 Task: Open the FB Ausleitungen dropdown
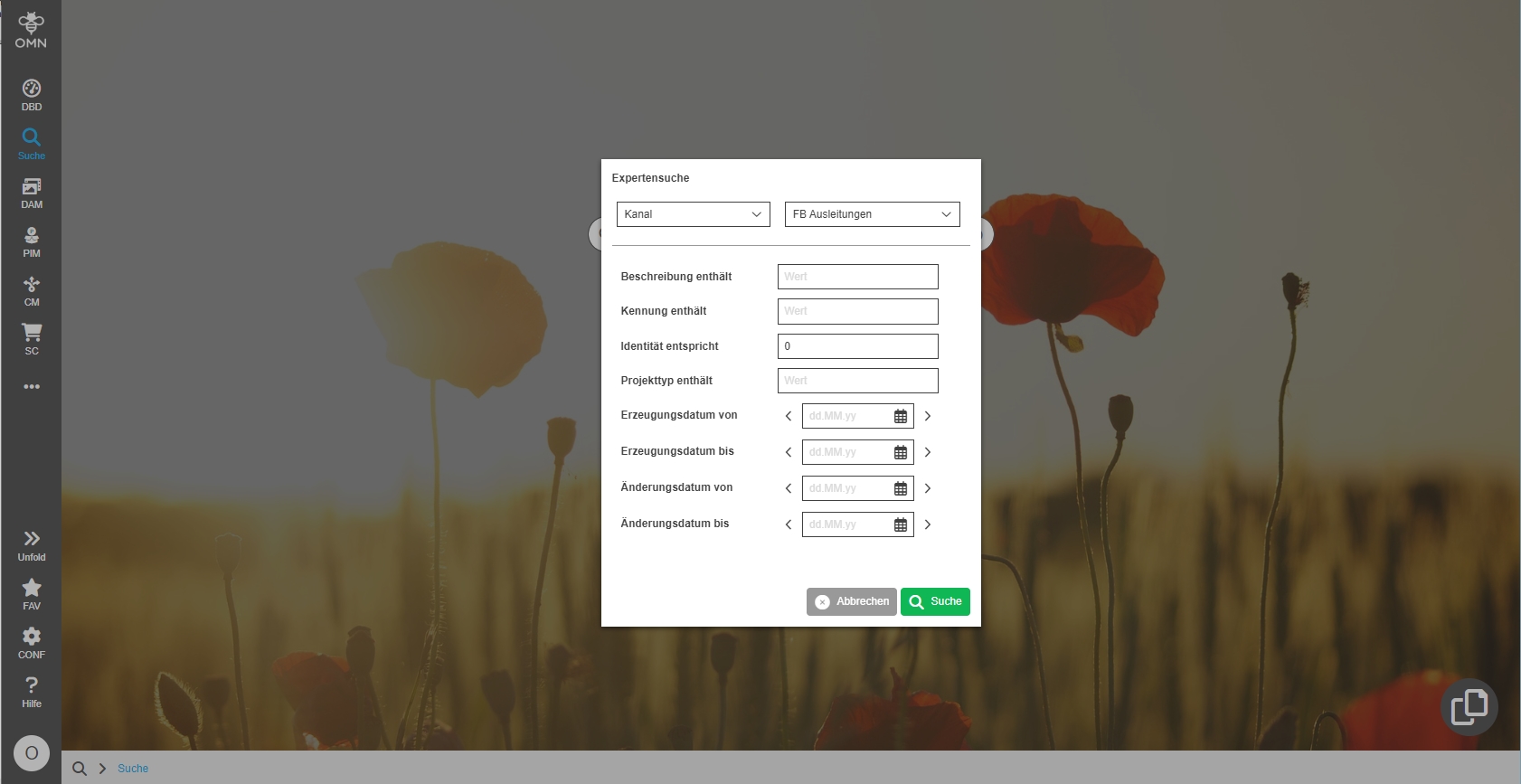pyautogui.click(x=873, y=214)
